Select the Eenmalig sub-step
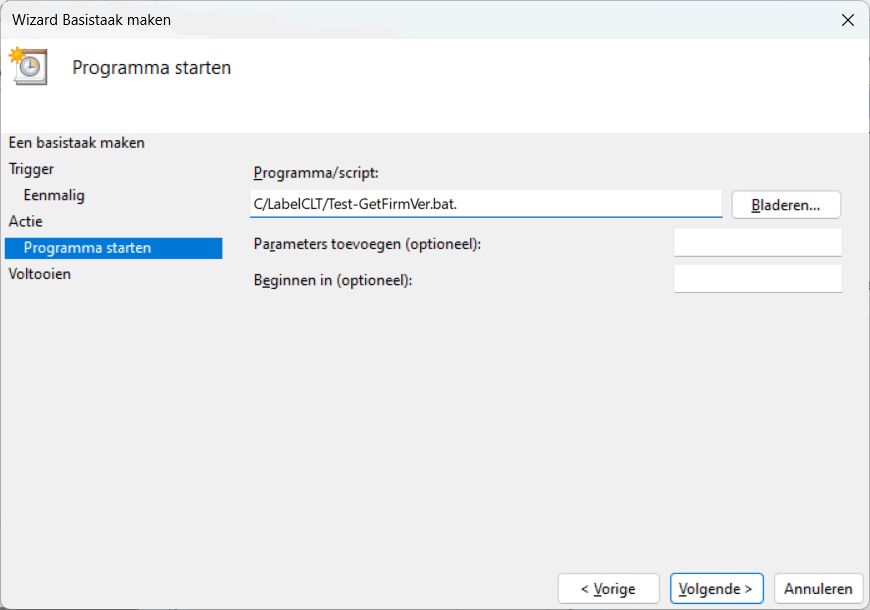 point(54,195)
